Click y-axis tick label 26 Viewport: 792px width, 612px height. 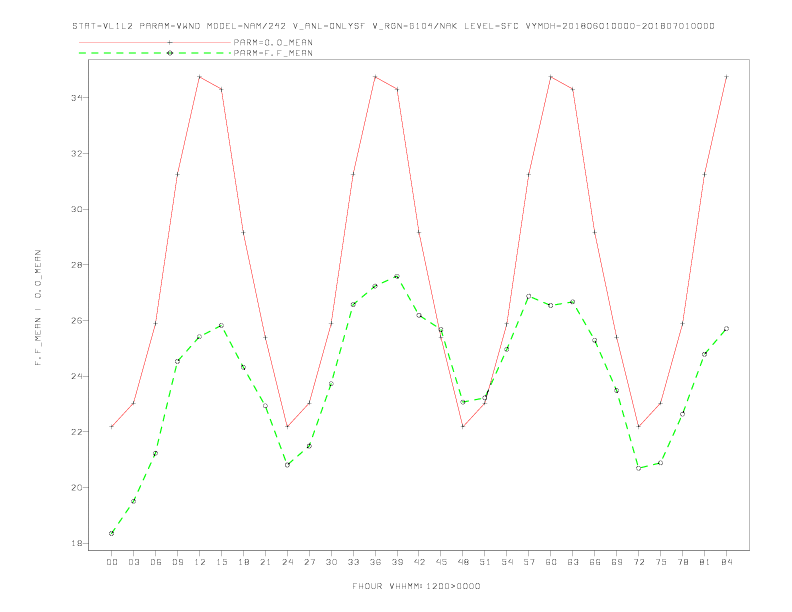[77, 321]
